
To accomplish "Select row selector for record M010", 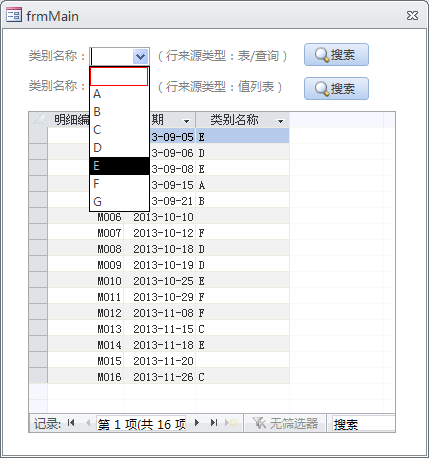I will point(38,281).
